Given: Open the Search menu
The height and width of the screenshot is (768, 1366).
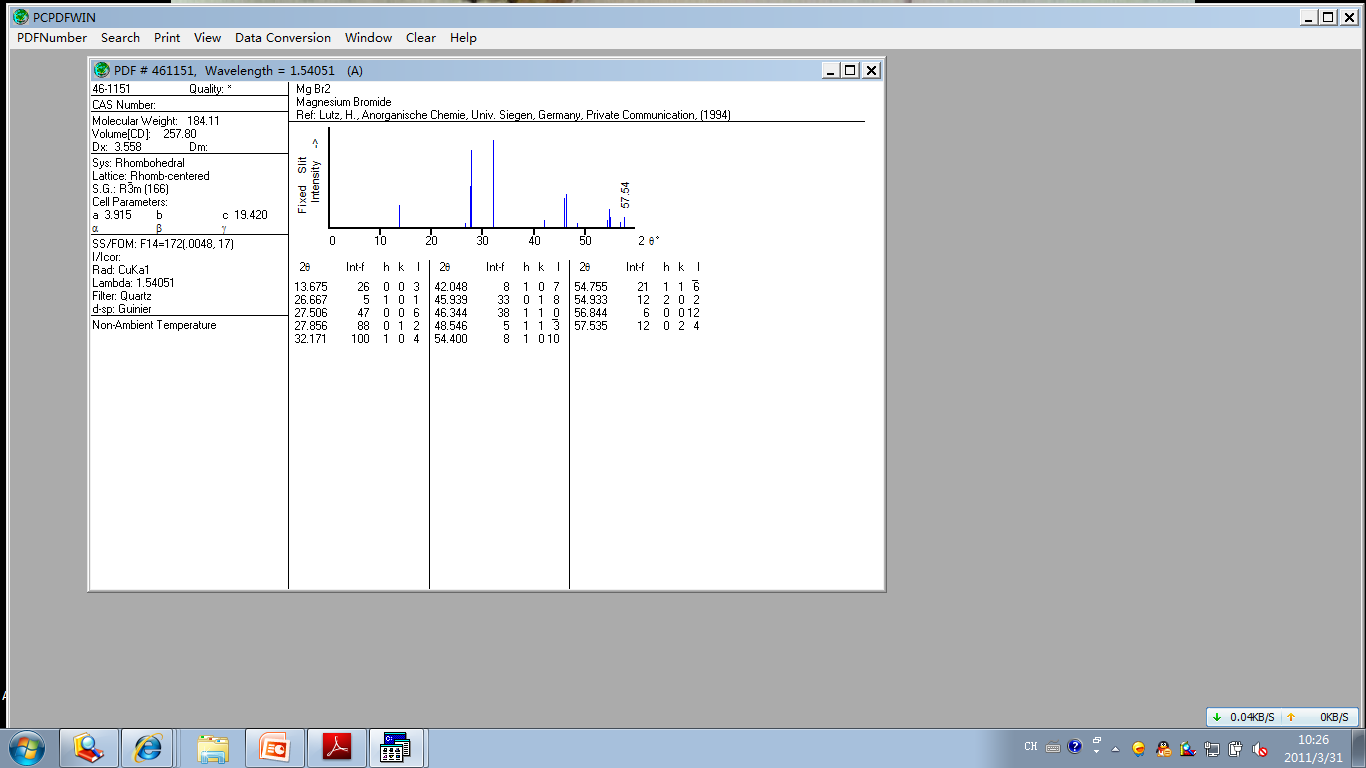Looking at the screenshot, I should pyautogui.click(x=120, y=38).
